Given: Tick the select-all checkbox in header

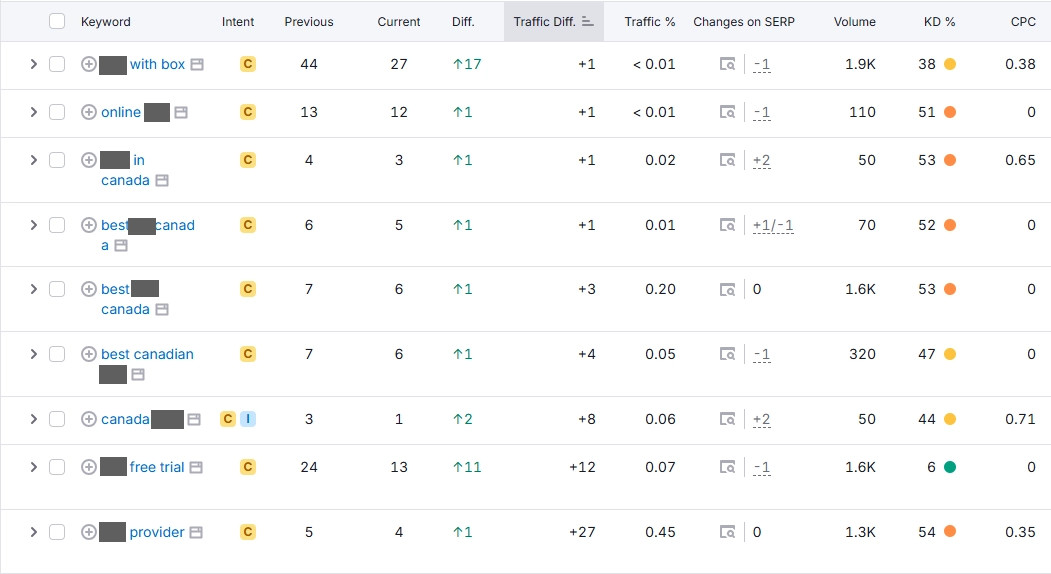Looking at the screenshot, I should point(57,21).
